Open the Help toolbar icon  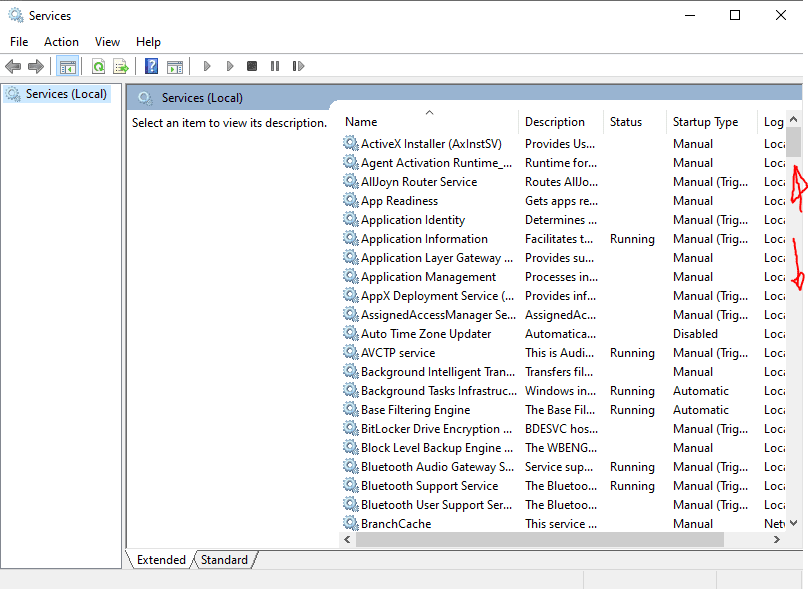[152, 66]
